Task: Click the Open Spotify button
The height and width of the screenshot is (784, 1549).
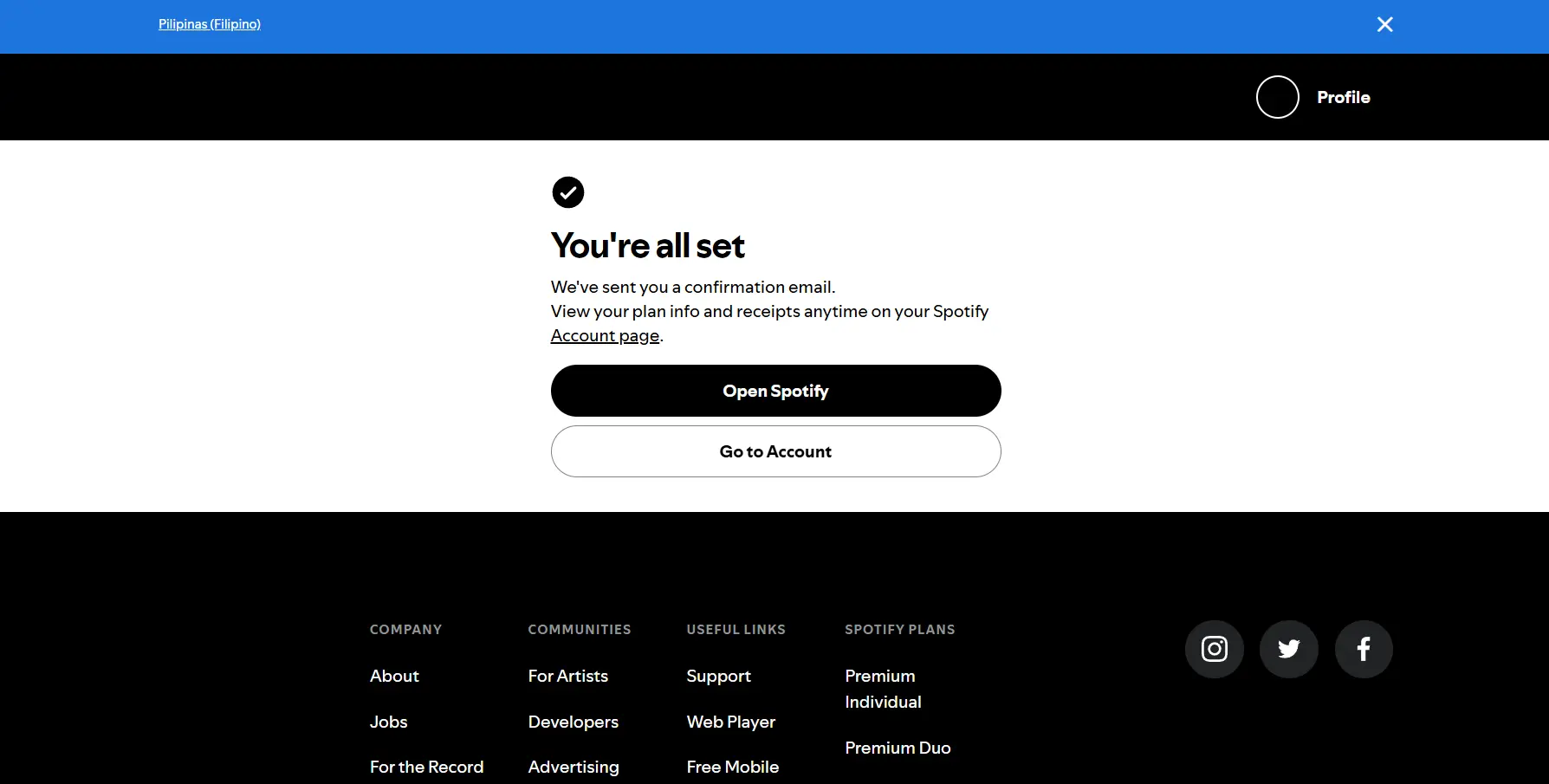Action: (x=776, y=391)
